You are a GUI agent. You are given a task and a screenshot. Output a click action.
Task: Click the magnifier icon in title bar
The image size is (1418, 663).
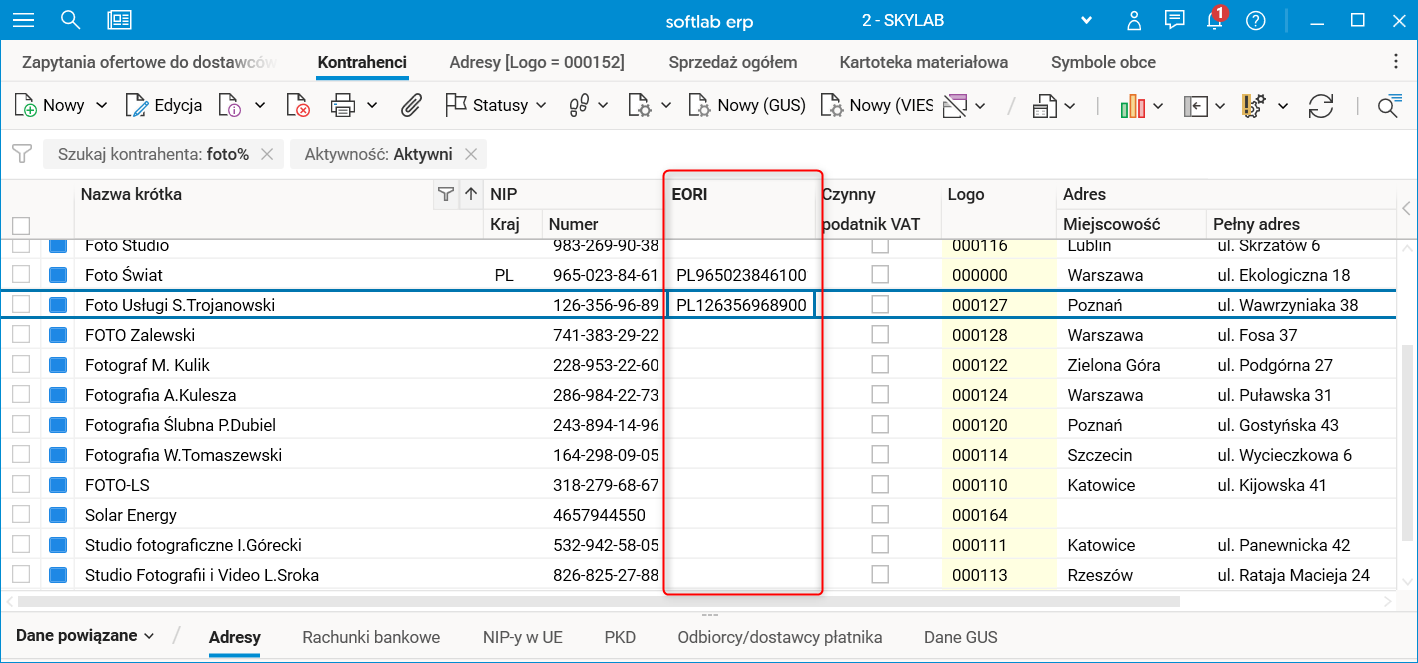tap(70, 20)
